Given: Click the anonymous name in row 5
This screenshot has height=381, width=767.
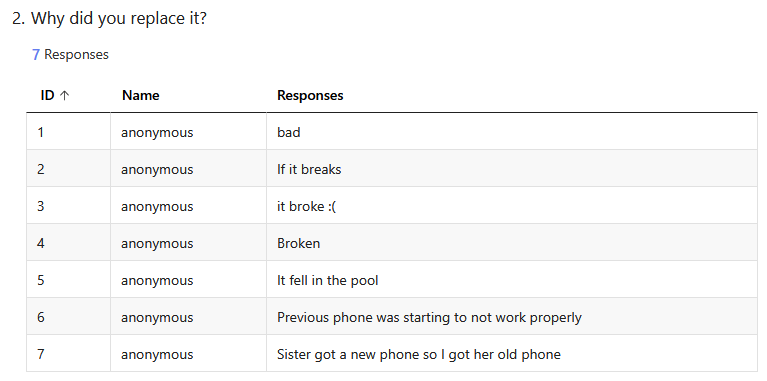Looking at the screenshot, I should [157, 281].
